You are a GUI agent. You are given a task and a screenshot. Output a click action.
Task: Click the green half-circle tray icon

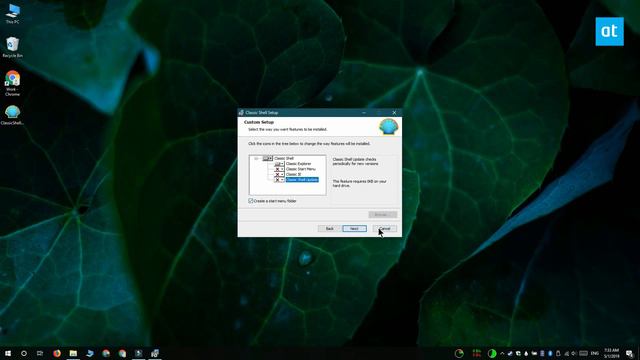[492, 353]
